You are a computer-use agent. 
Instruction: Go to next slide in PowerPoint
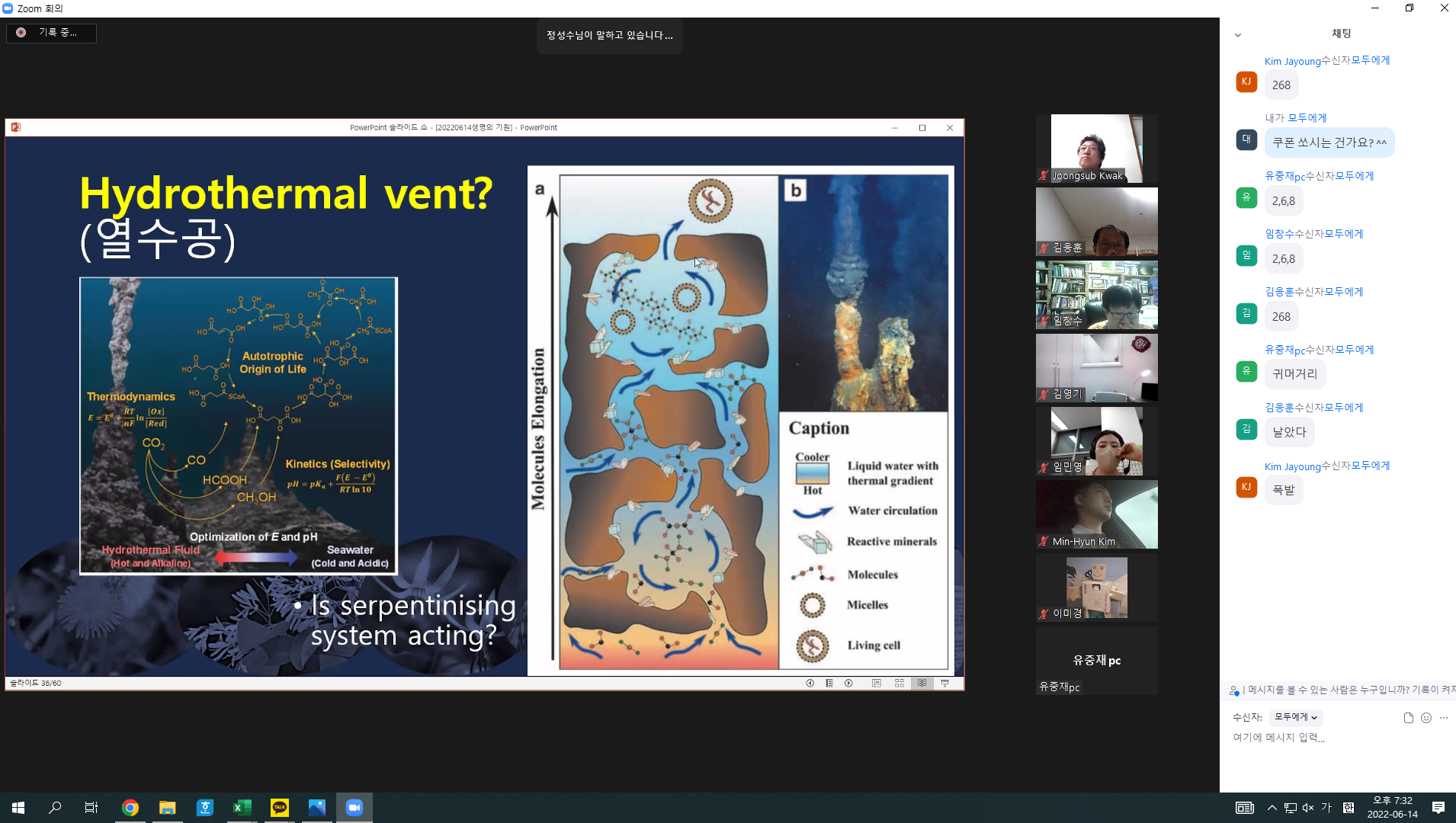click(848, 684)
